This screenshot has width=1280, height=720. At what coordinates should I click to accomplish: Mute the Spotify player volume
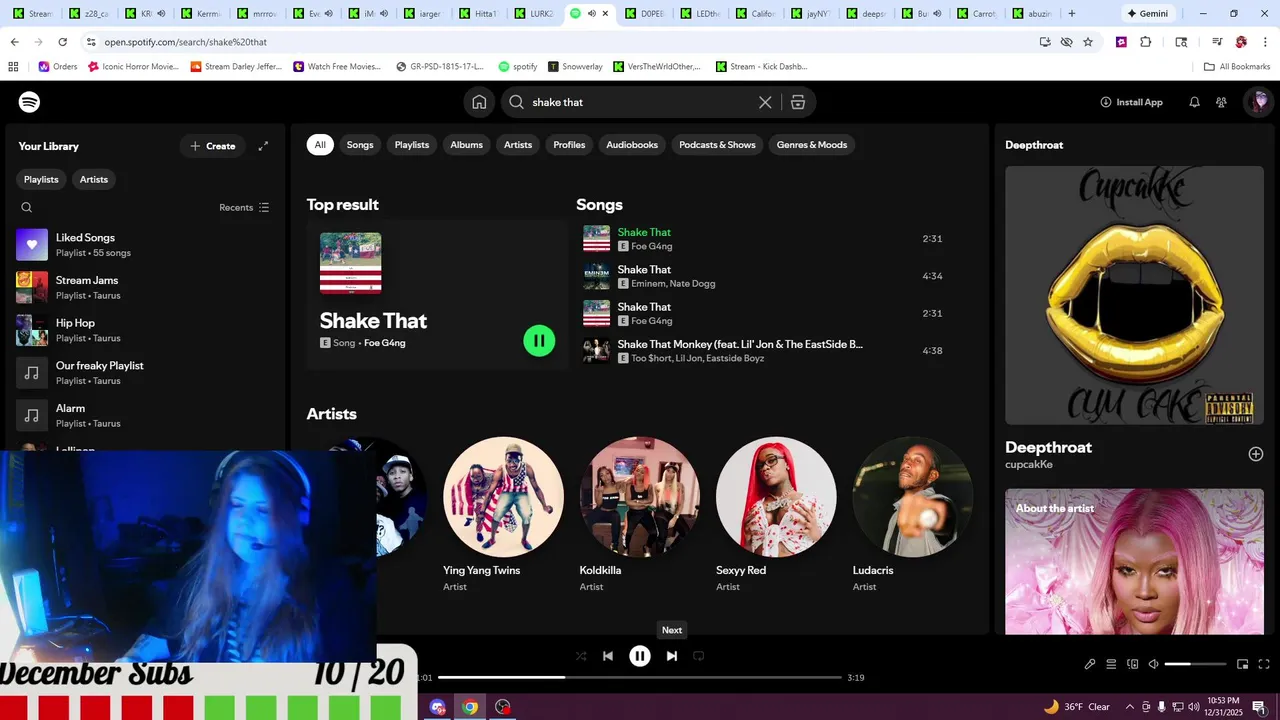pos(1153,664)
